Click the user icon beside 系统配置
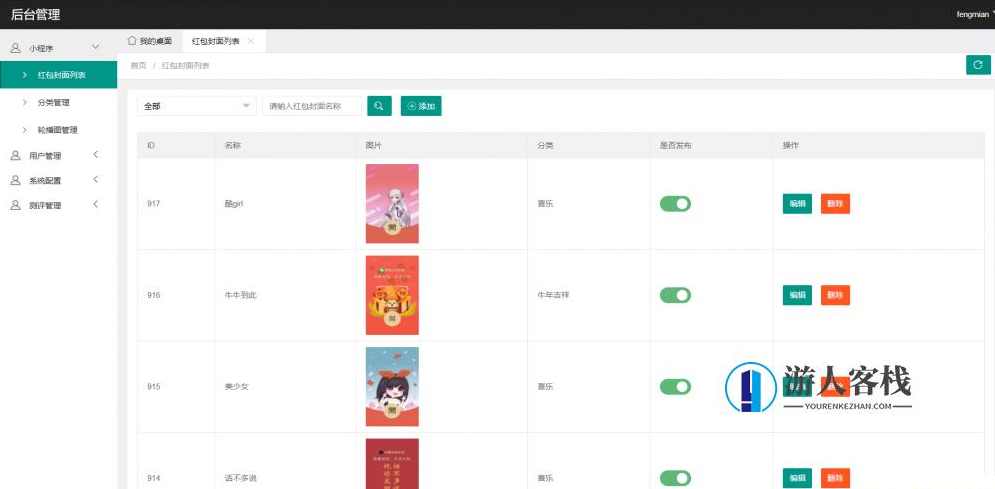Image resolution: width=995 pixels, height=489 pixels. (15, 181)
